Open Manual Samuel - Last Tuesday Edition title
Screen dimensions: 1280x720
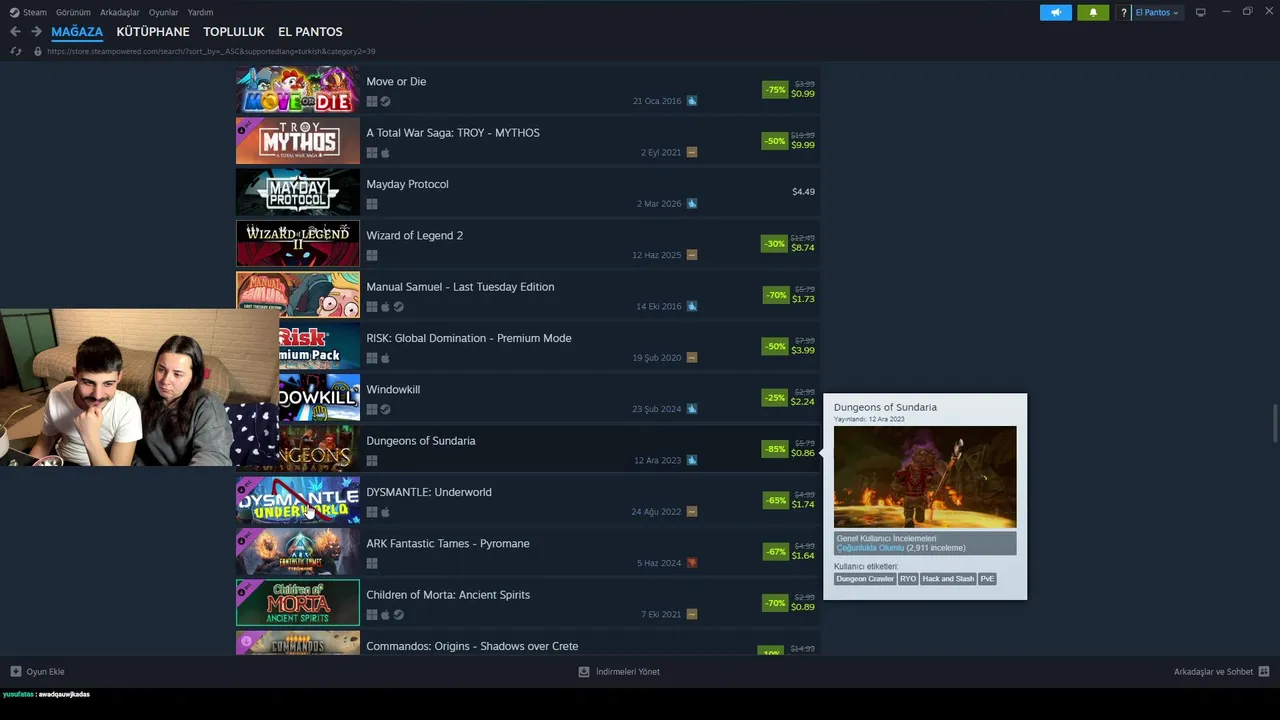460,287
